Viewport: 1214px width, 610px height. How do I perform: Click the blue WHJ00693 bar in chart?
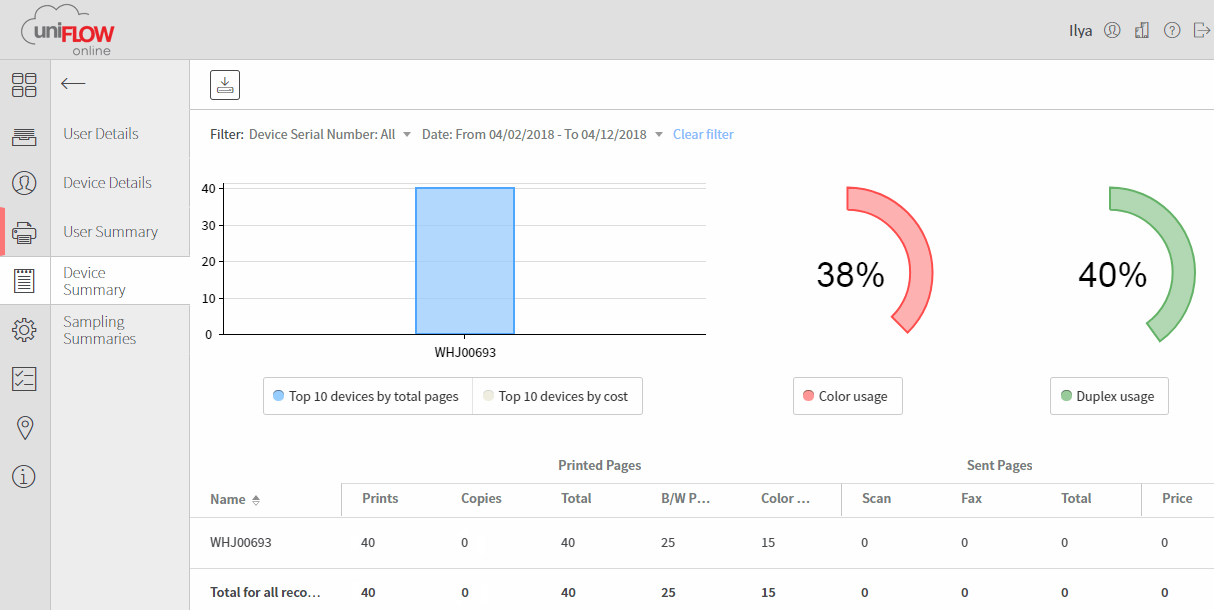465,260
